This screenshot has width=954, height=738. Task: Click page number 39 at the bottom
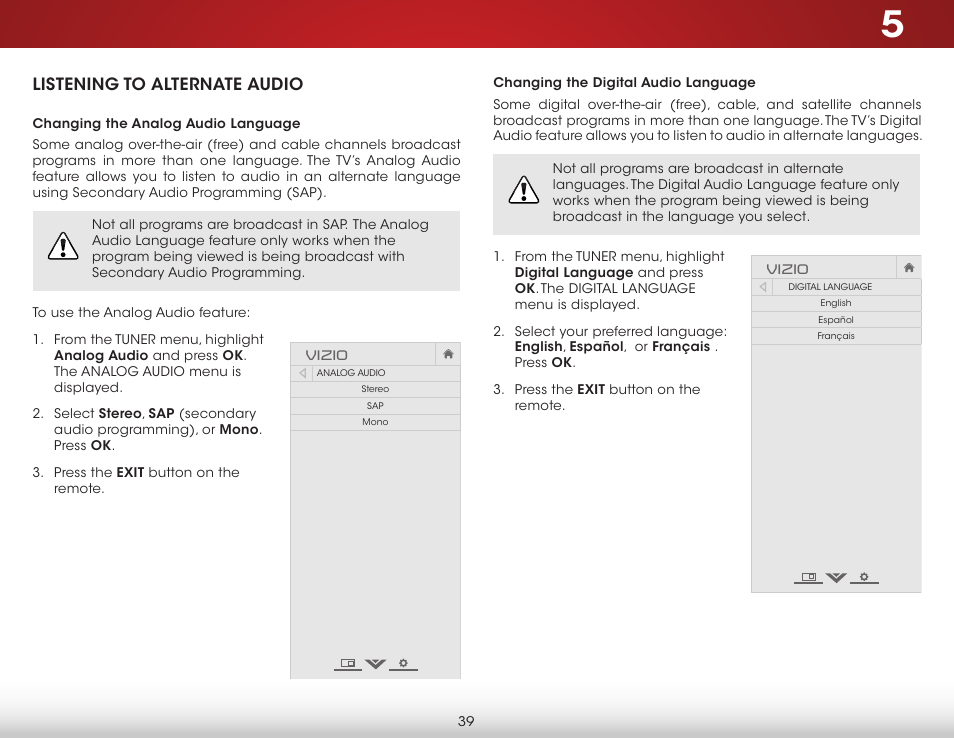(466, 721)
